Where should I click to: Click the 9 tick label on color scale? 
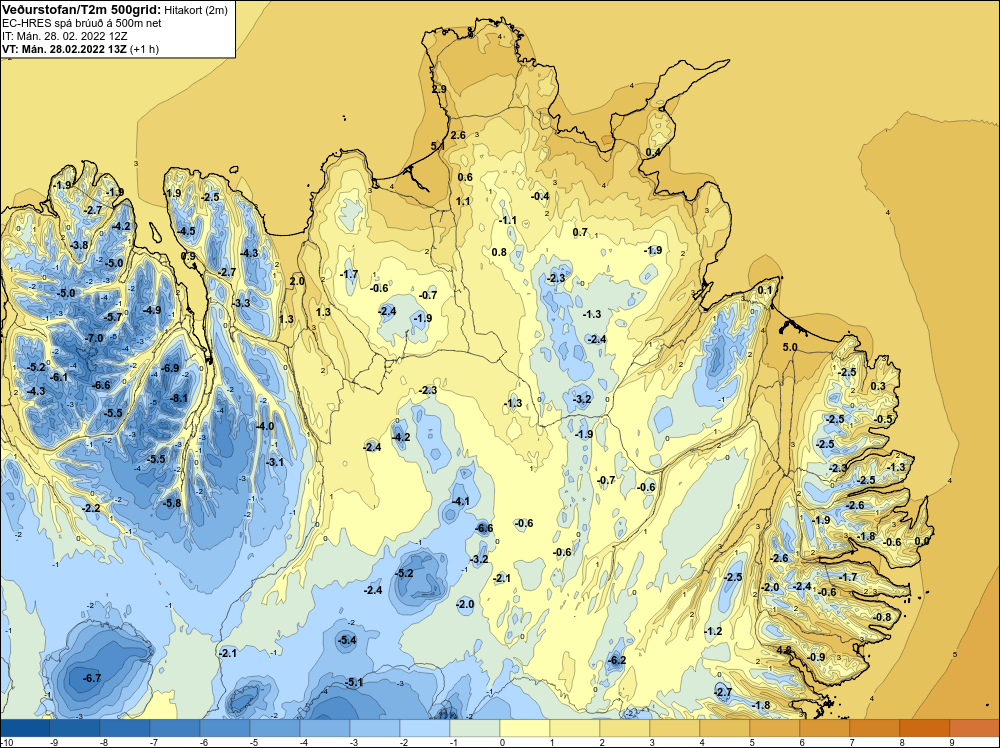952,742
